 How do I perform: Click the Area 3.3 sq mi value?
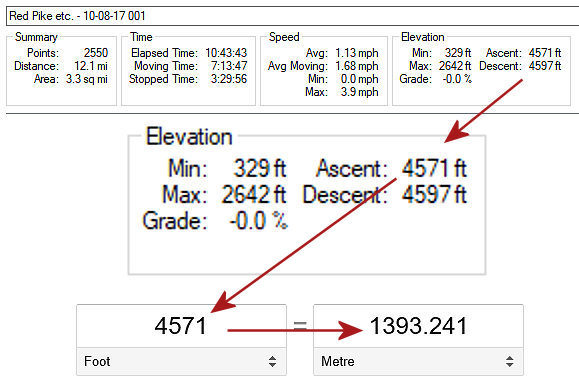pyautogui.click(x=87, y=79)
